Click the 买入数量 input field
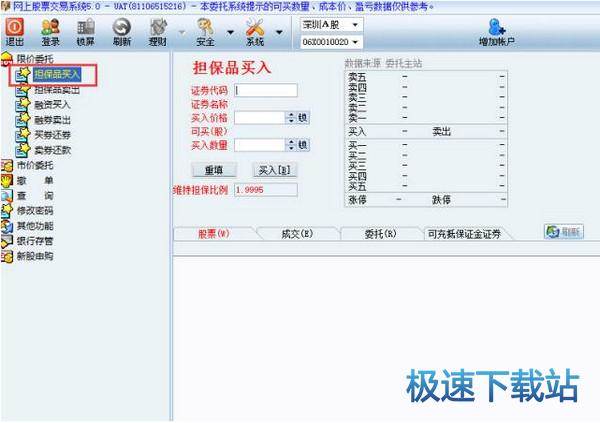The width and height of the screenshot is (600, 423). (260, 145)
